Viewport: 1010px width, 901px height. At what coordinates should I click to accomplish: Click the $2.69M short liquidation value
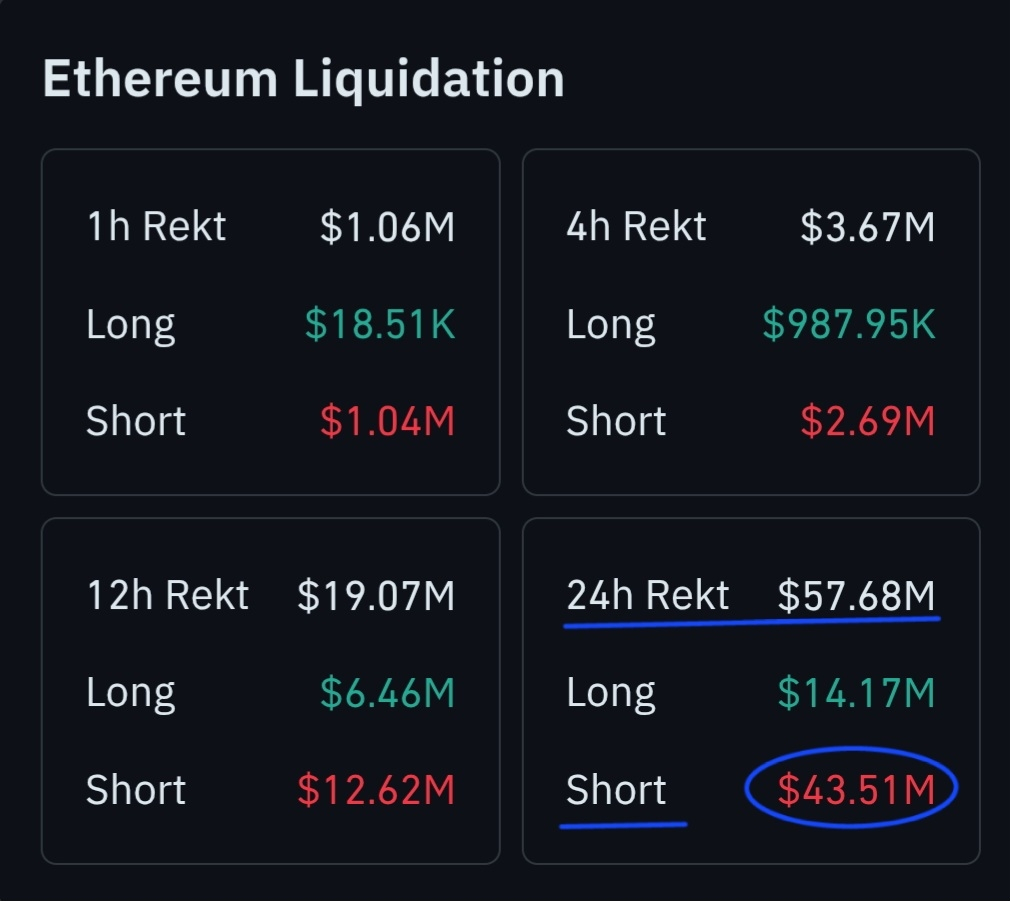click(867, 421)
